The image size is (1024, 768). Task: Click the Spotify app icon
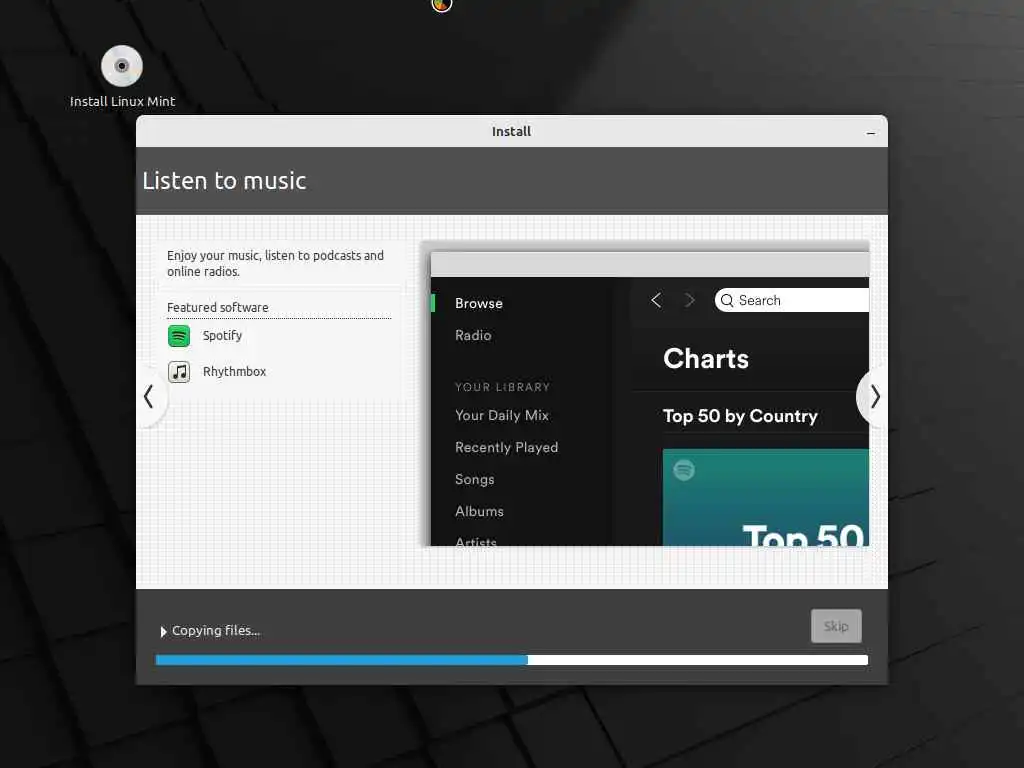(x=179, y=336)
